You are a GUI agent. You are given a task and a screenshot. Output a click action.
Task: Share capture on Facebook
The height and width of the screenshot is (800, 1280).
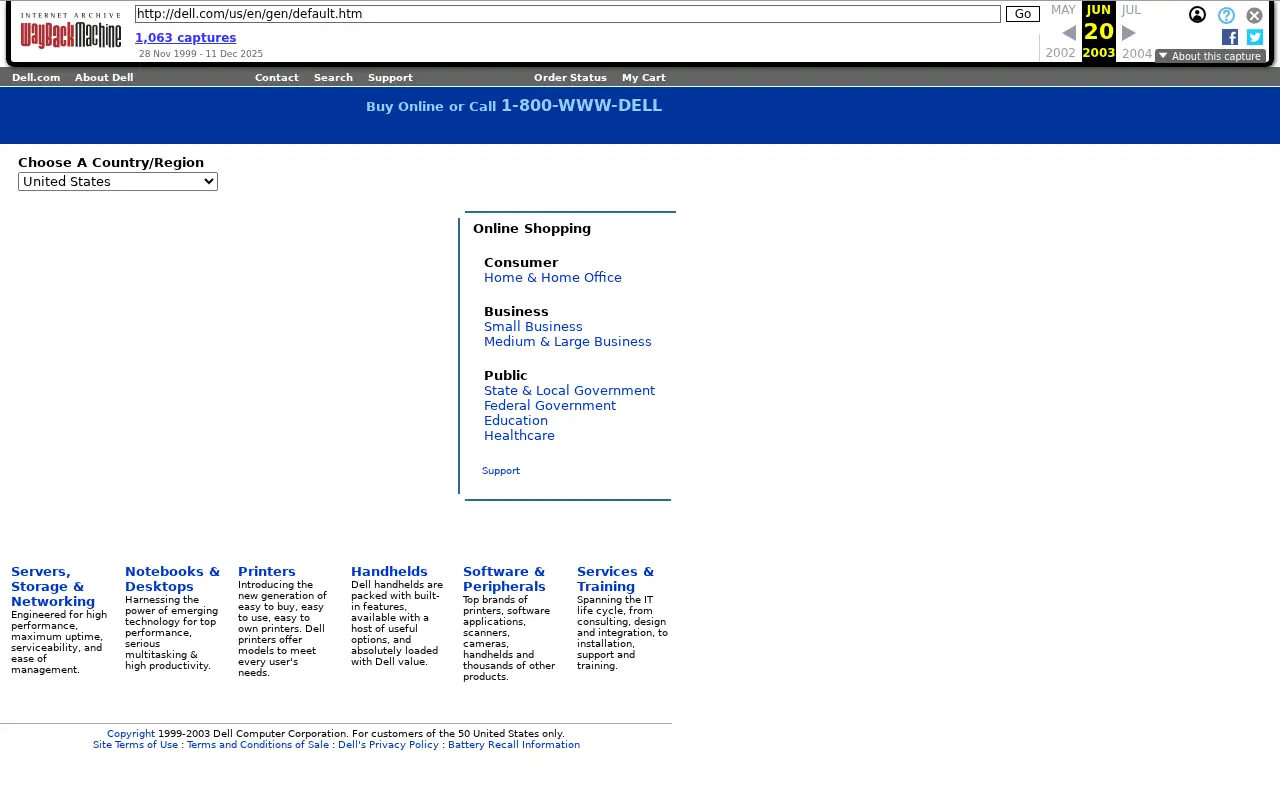(1230, 37)
